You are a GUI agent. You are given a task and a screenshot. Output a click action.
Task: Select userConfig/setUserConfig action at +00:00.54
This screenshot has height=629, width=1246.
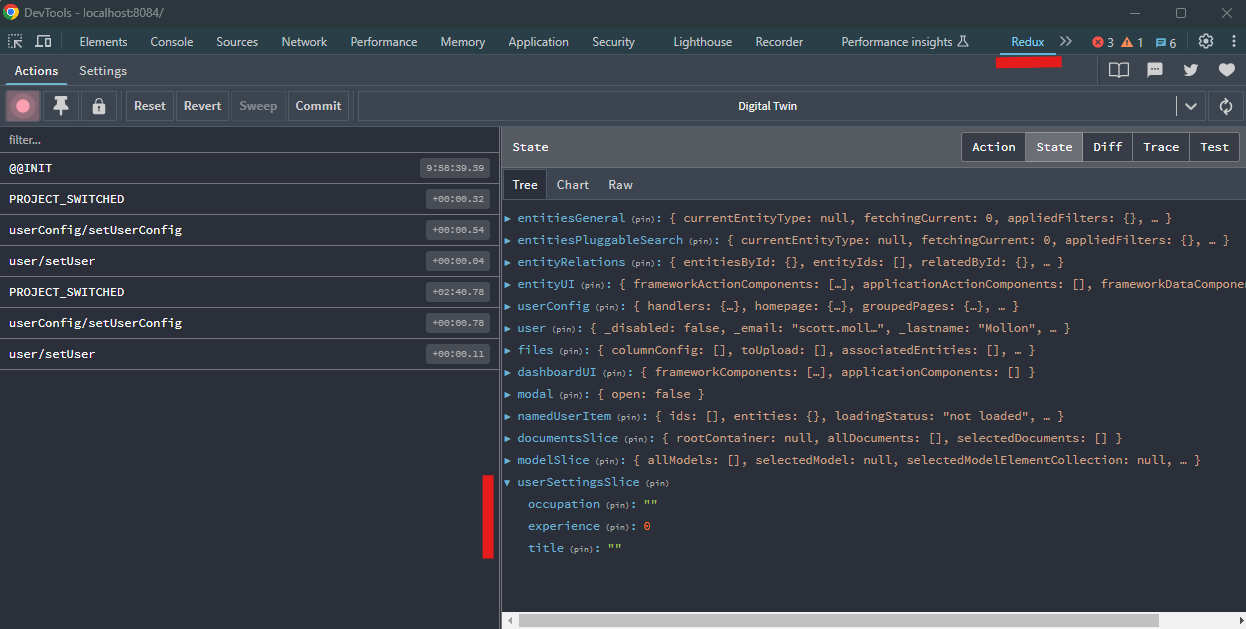(x=249, y=230)
